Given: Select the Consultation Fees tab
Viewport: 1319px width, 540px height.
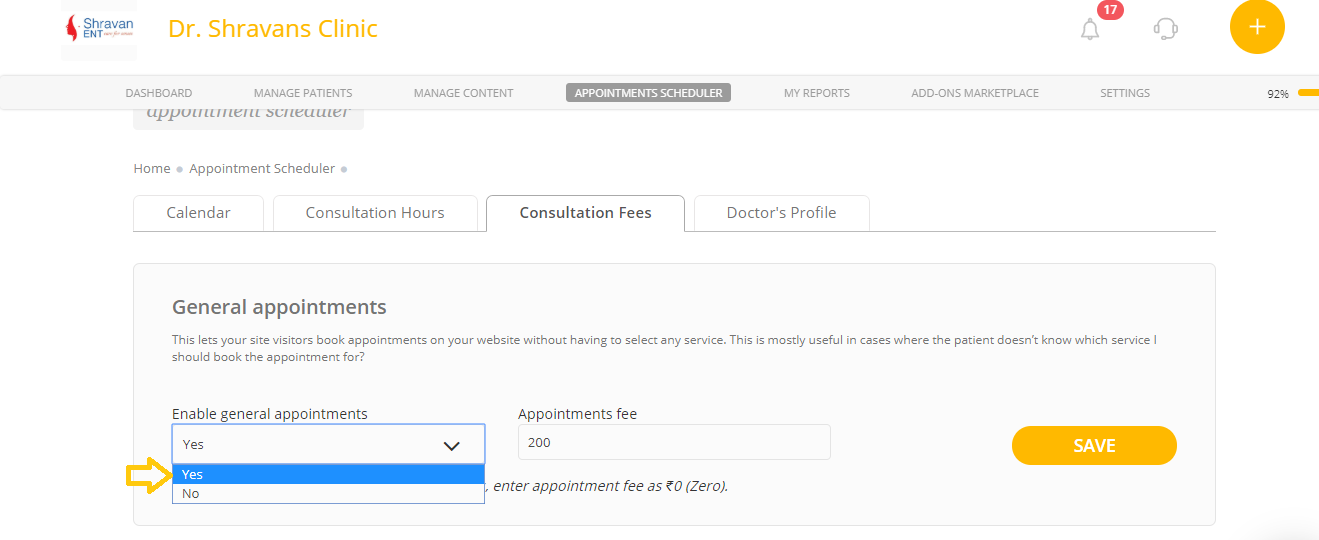Looking at the screenshot, I should (x=585, y=213).
